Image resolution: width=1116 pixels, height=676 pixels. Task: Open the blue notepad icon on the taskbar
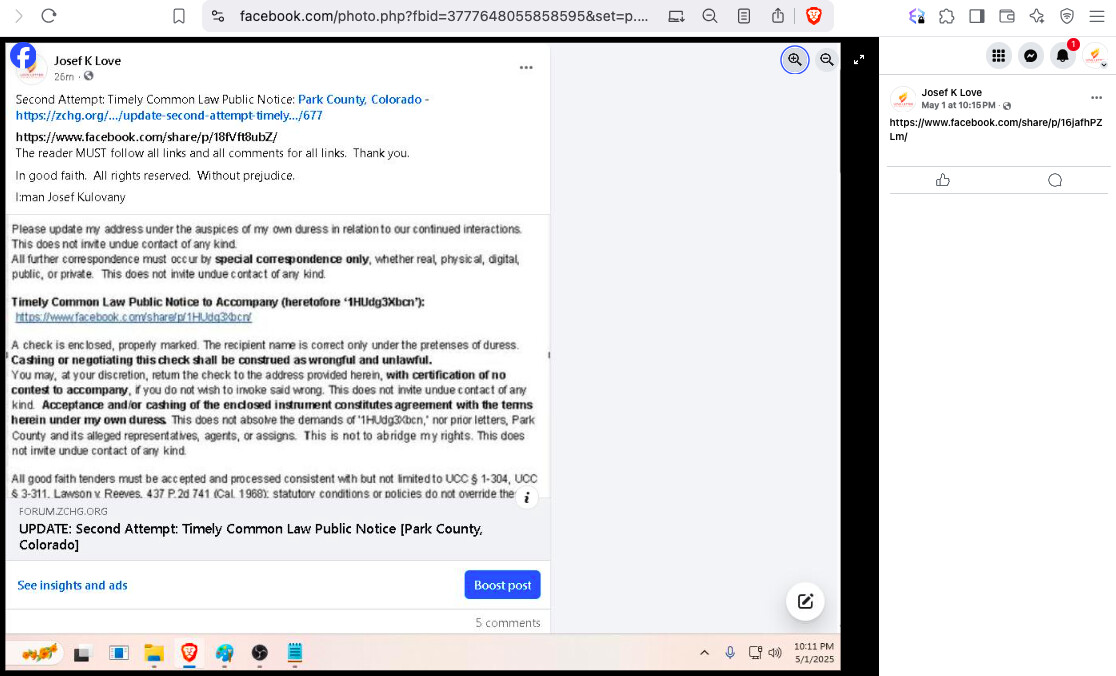tap(295, 653)
